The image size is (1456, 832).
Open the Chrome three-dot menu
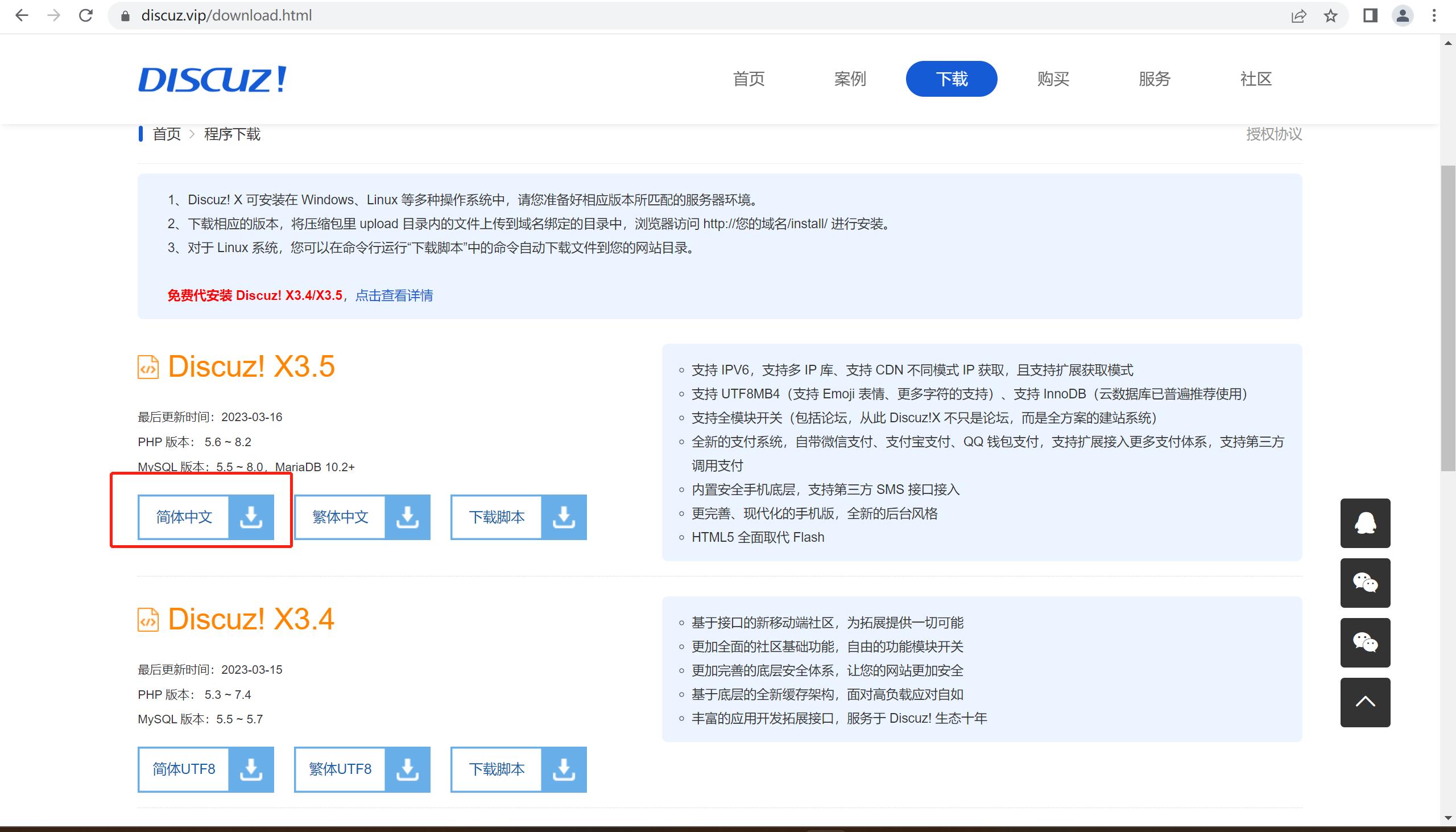(x=1434, y=15)
